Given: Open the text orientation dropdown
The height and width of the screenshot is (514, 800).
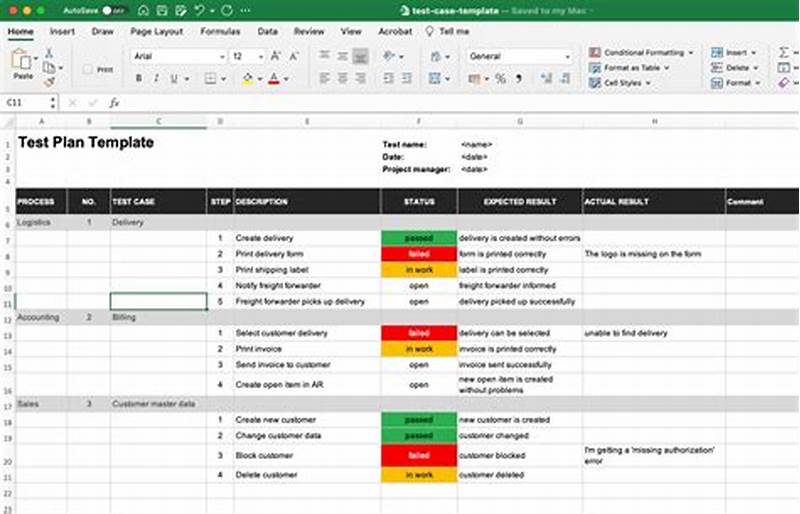Looking at the screenshot, I should point(402,56).
